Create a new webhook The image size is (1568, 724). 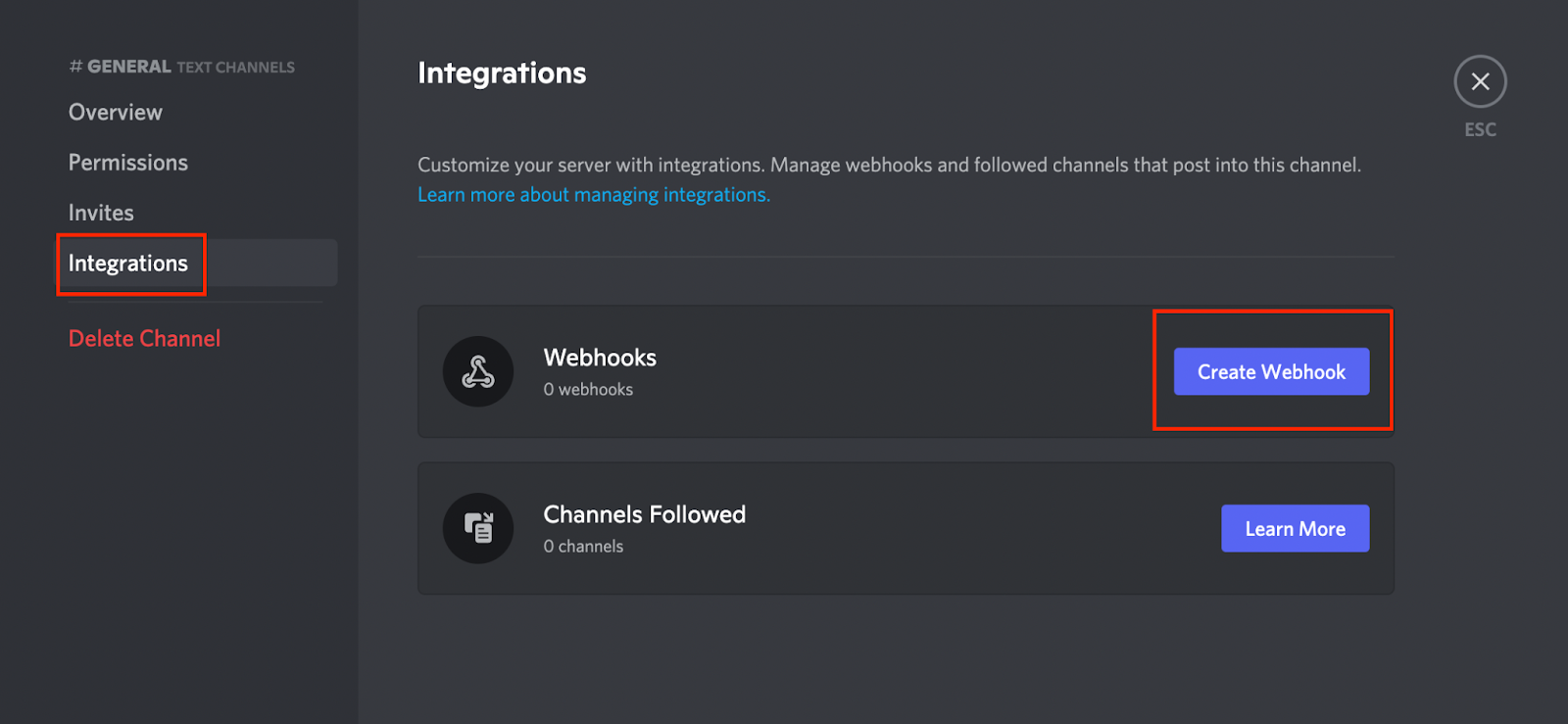click(x=1271, y=371)
